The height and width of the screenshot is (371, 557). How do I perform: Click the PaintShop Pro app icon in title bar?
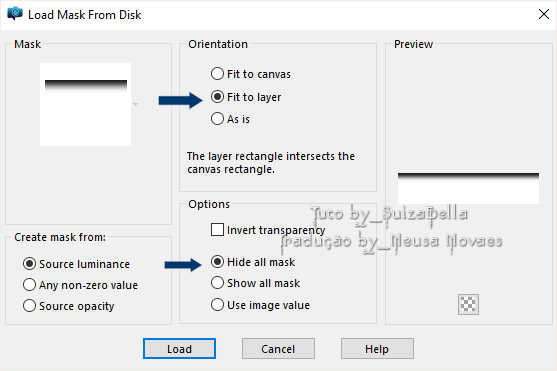point(15,14)
